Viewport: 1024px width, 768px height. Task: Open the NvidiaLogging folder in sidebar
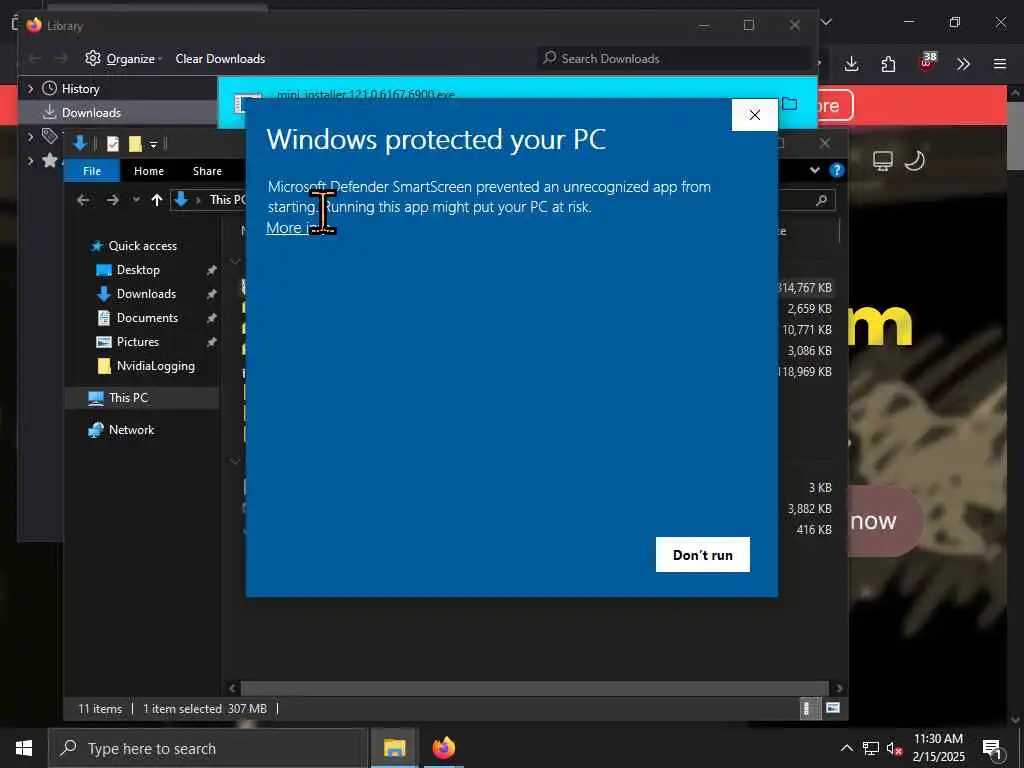(154, 366)
